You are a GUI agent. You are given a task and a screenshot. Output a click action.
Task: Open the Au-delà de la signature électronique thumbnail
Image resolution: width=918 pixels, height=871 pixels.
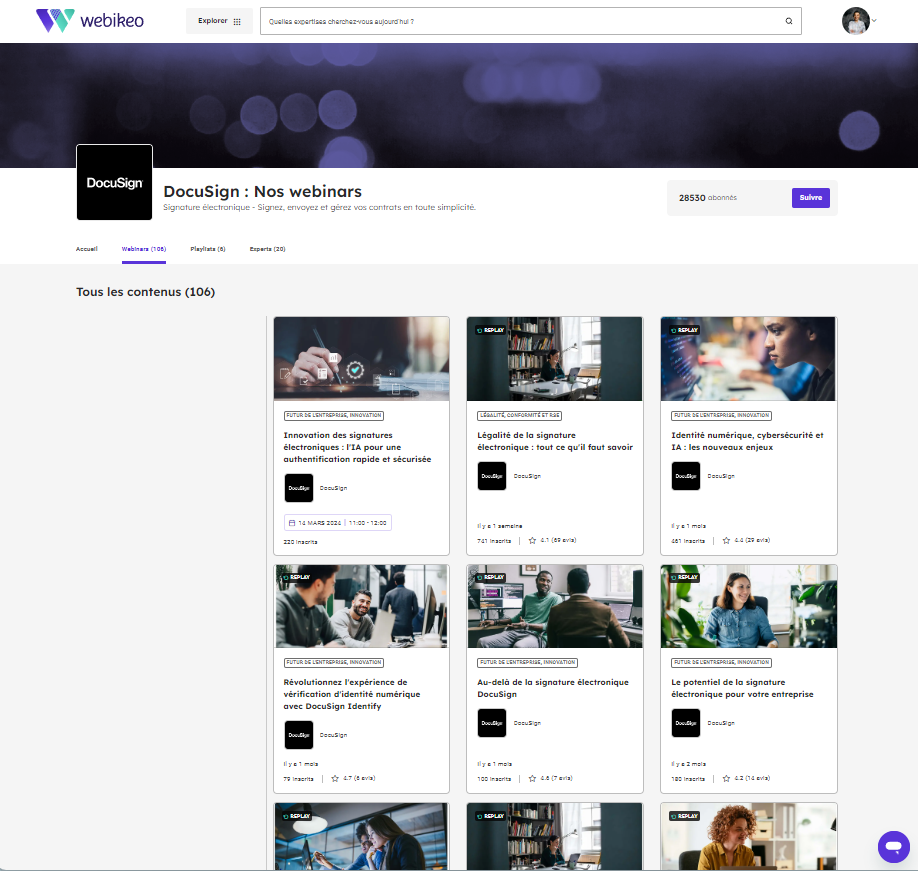(x=554, y=606)
